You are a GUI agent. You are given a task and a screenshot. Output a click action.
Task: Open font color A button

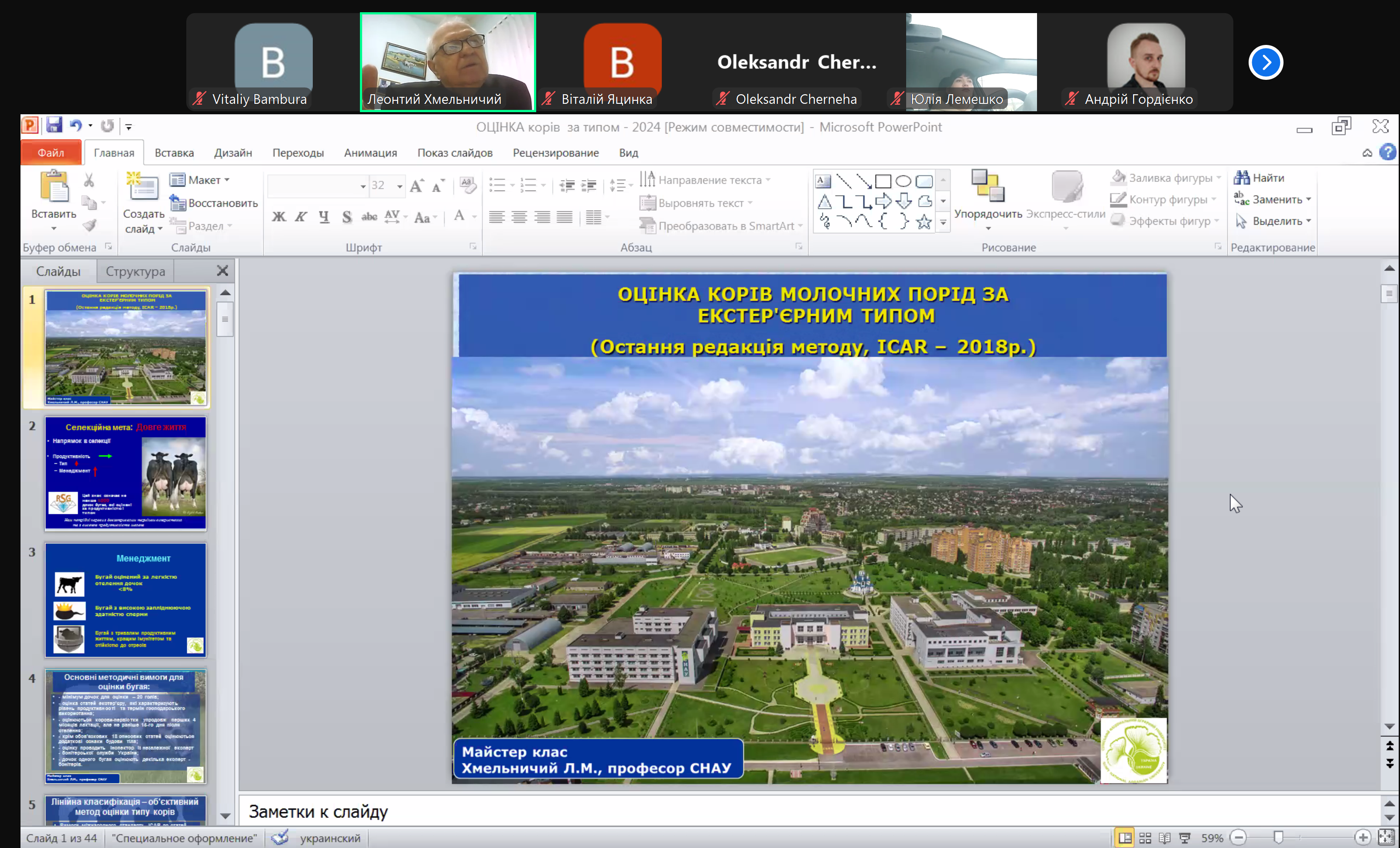pyautogui.click(x=459, y=216)
